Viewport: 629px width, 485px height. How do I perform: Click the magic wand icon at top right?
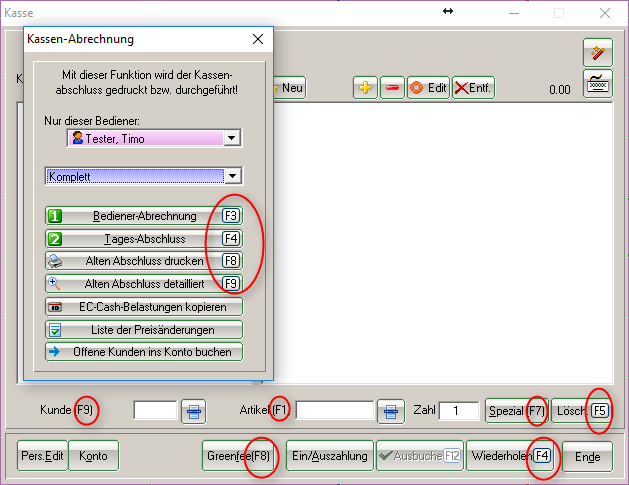point(597,53)
